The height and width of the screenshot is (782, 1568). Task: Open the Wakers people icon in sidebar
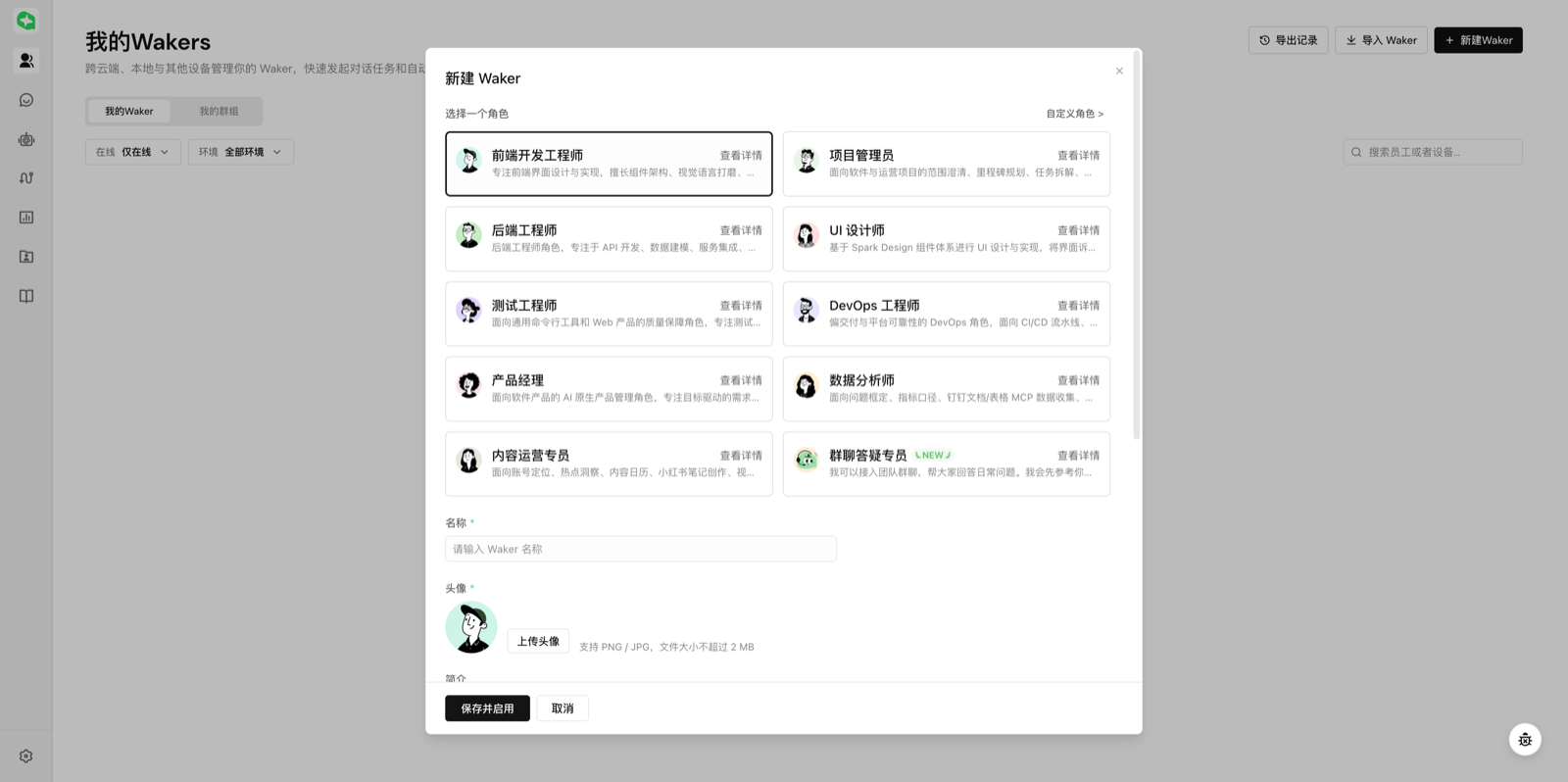[x=26, y=61]
